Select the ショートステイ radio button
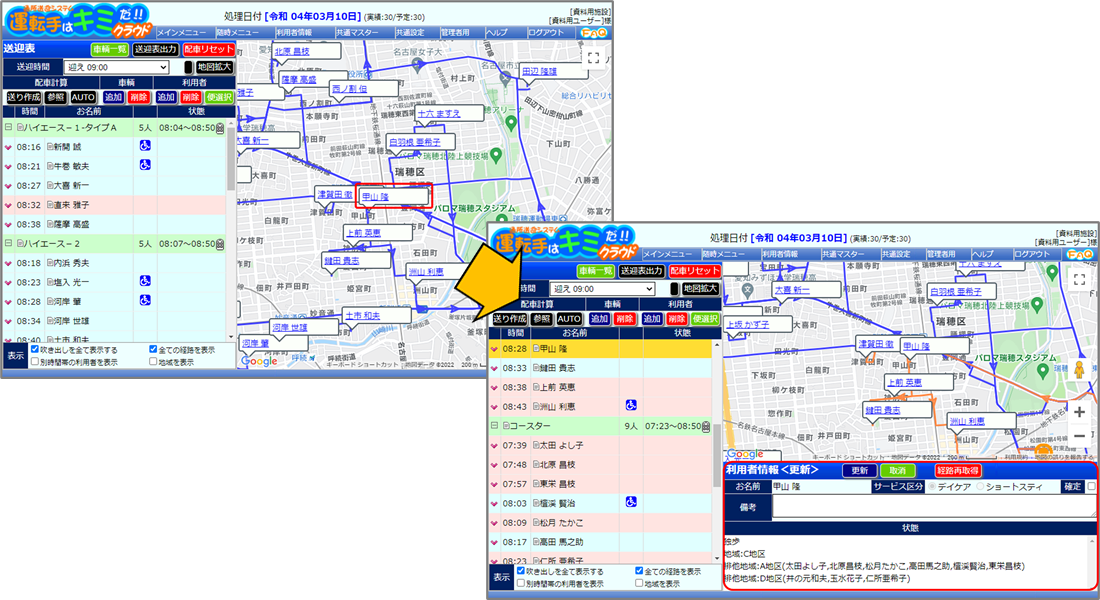 coord(980,486)
